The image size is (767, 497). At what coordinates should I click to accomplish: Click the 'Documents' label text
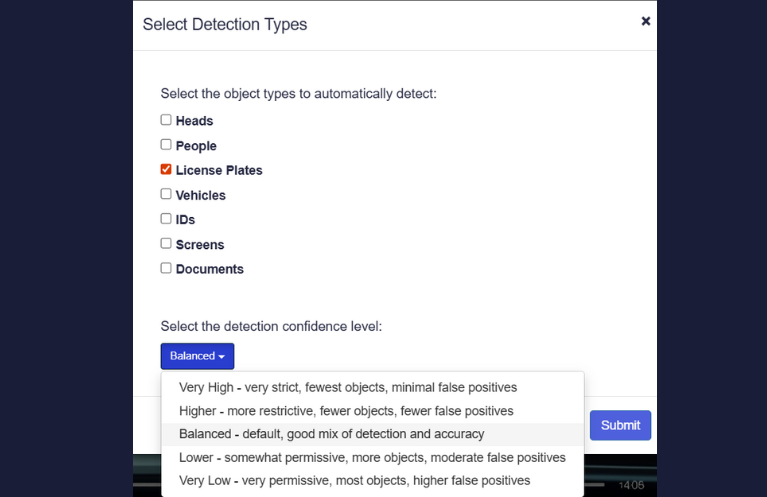(210, 269)
